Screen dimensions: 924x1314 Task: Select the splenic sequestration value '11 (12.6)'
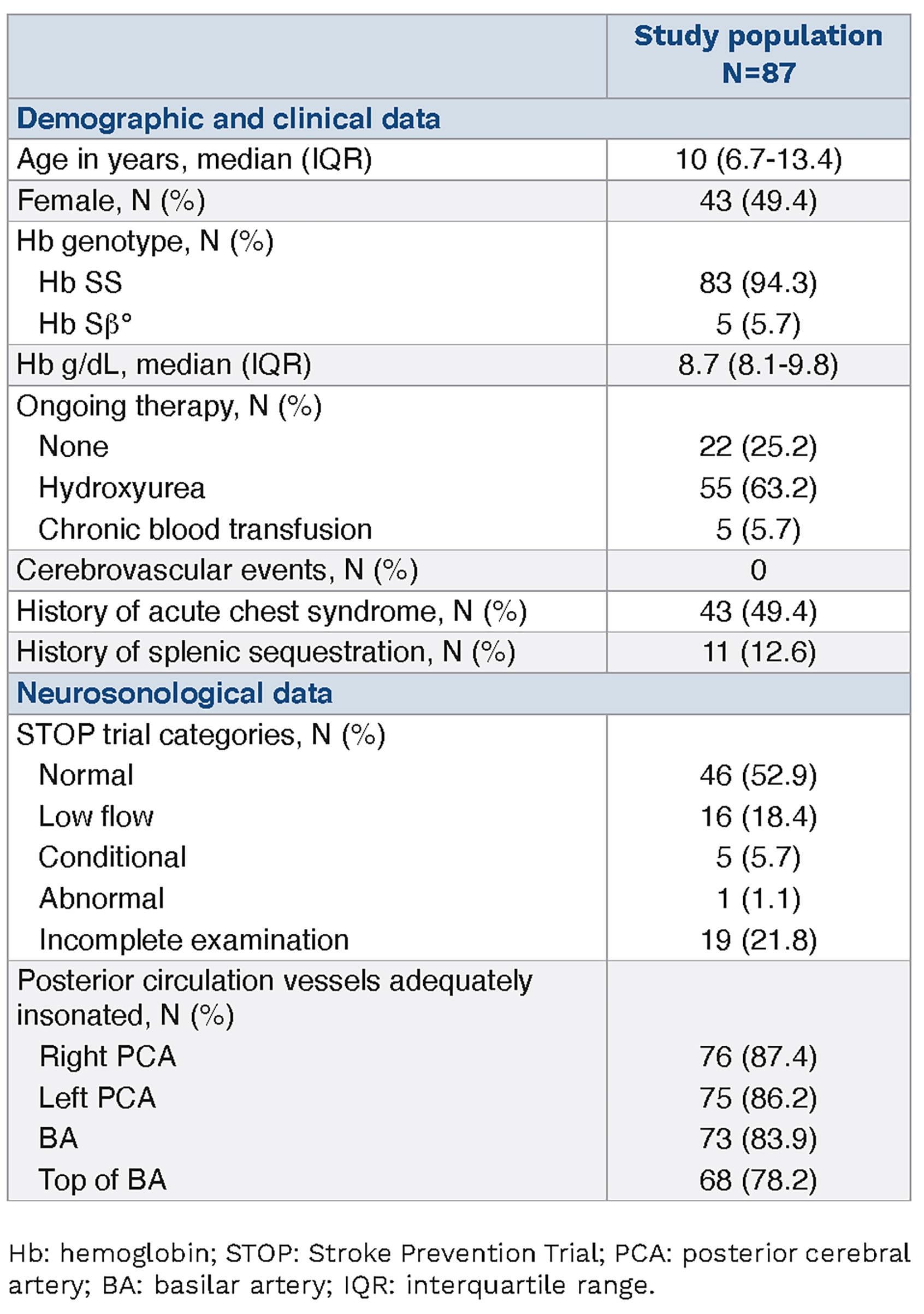click(x=758, y=652)
